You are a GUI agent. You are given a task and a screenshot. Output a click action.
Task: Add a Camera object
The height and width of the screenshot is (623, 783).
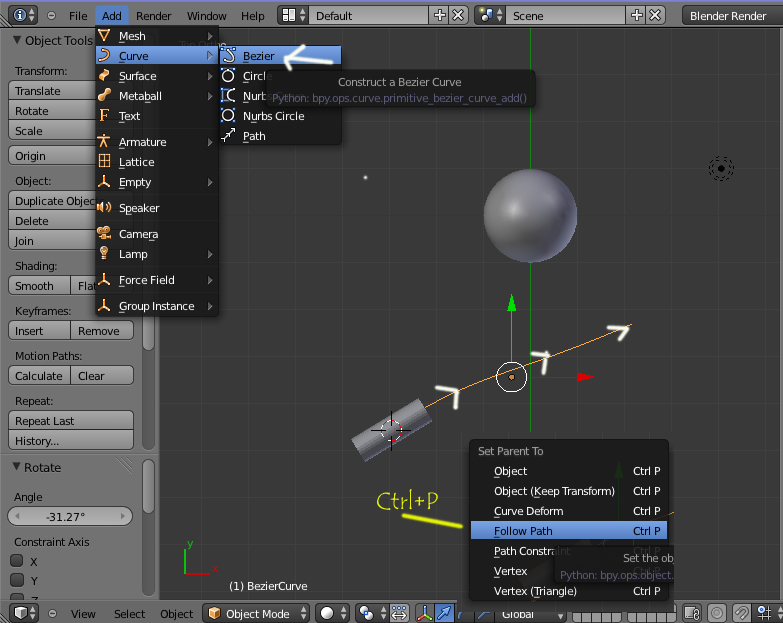point(157,234)
